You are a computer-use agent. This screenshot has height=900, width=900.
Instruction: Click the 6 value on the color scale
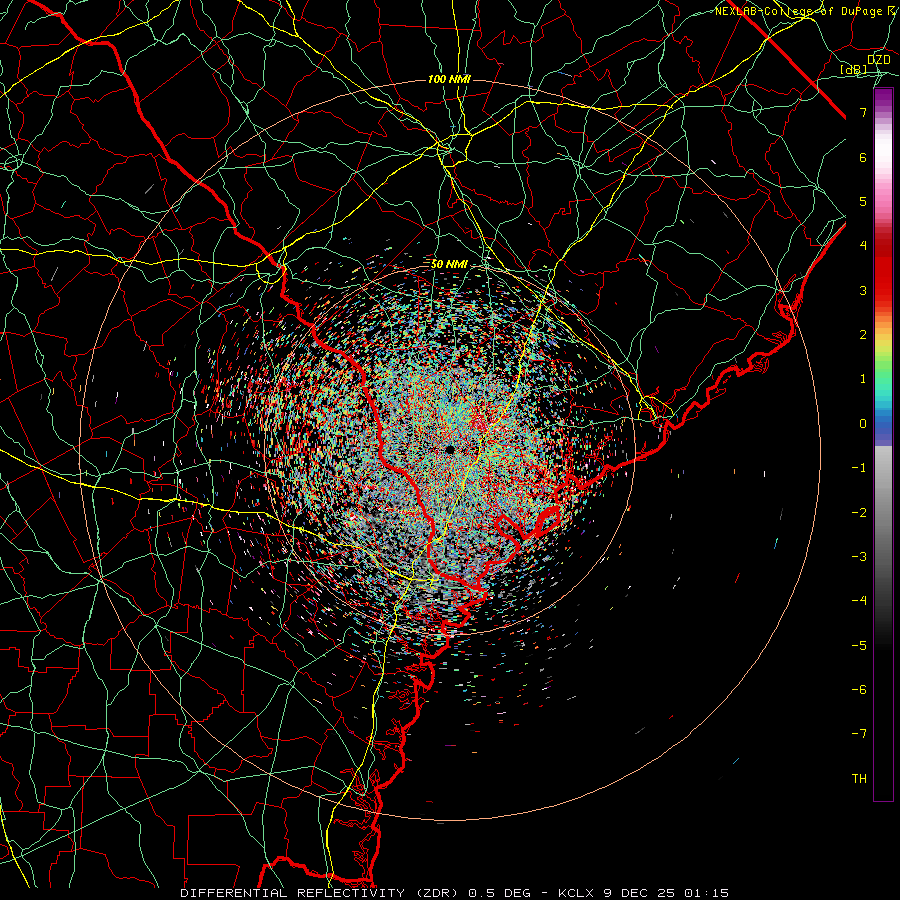pyautogui.click(x=863, y=157)
